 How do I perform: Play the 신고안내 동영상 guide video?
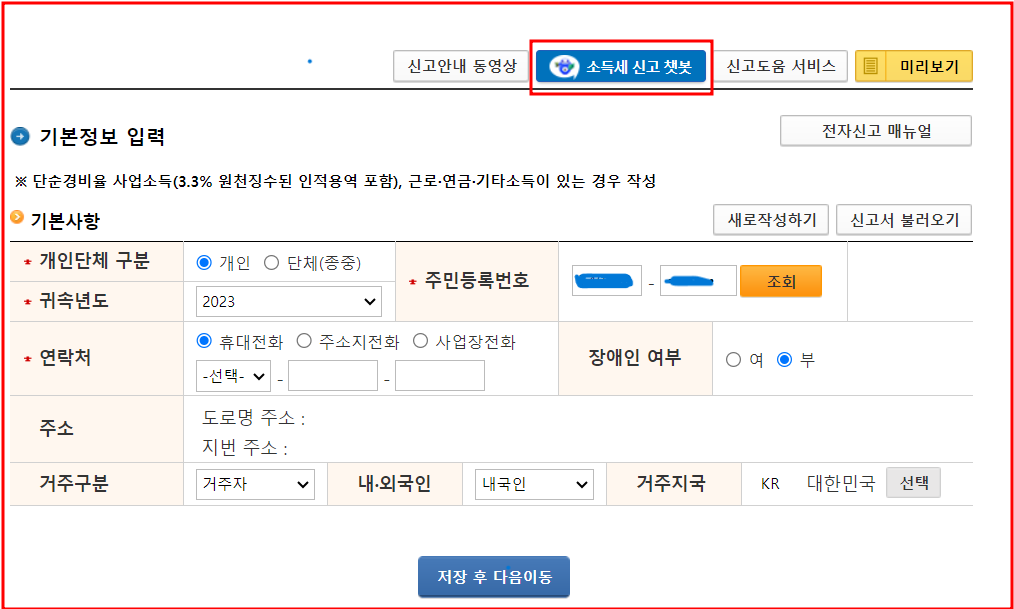461,66
